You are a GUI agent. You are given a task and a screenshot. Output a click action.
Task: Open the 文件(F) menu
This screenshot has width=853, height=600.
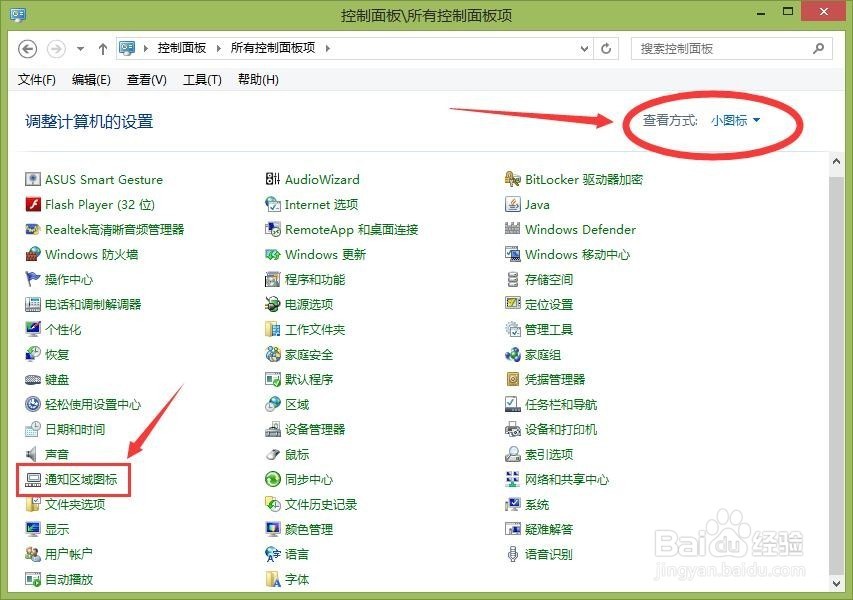coord(37,80)
